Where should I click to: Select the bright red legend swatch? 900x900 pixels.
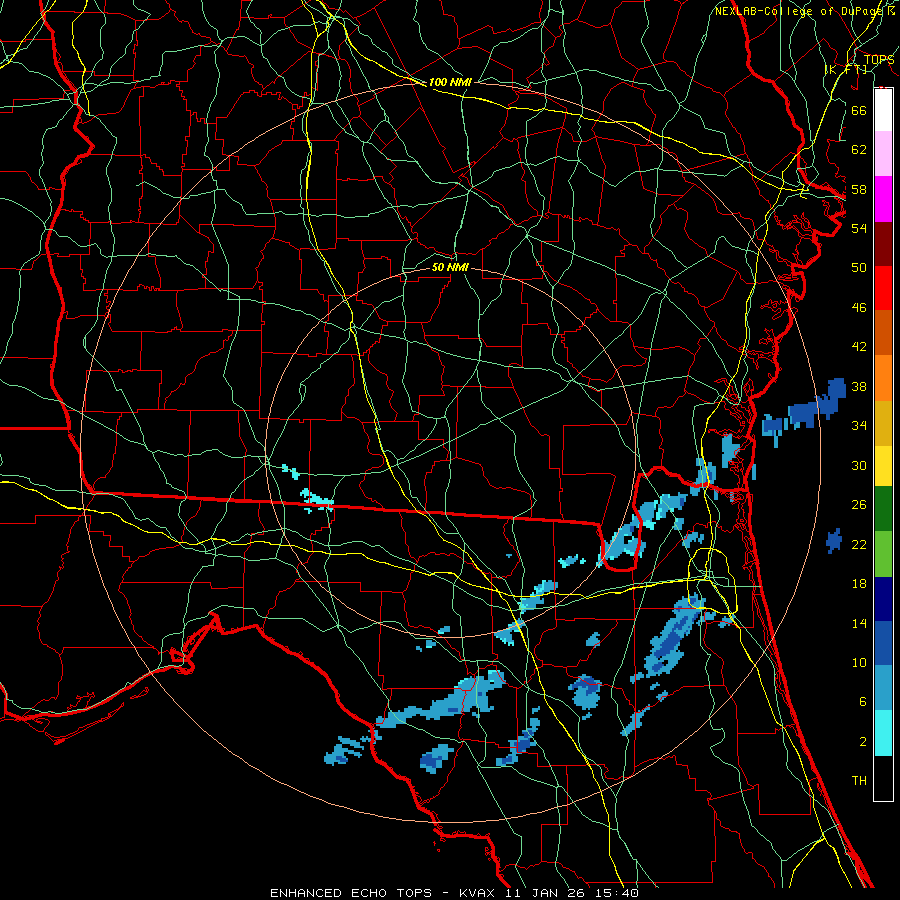883,288
